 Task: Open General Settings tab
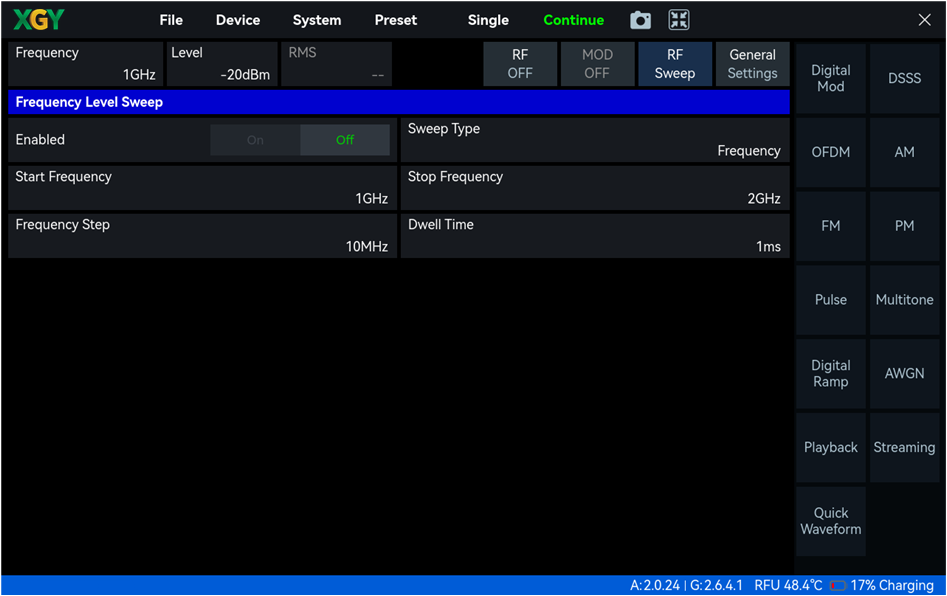click(752, 64)
